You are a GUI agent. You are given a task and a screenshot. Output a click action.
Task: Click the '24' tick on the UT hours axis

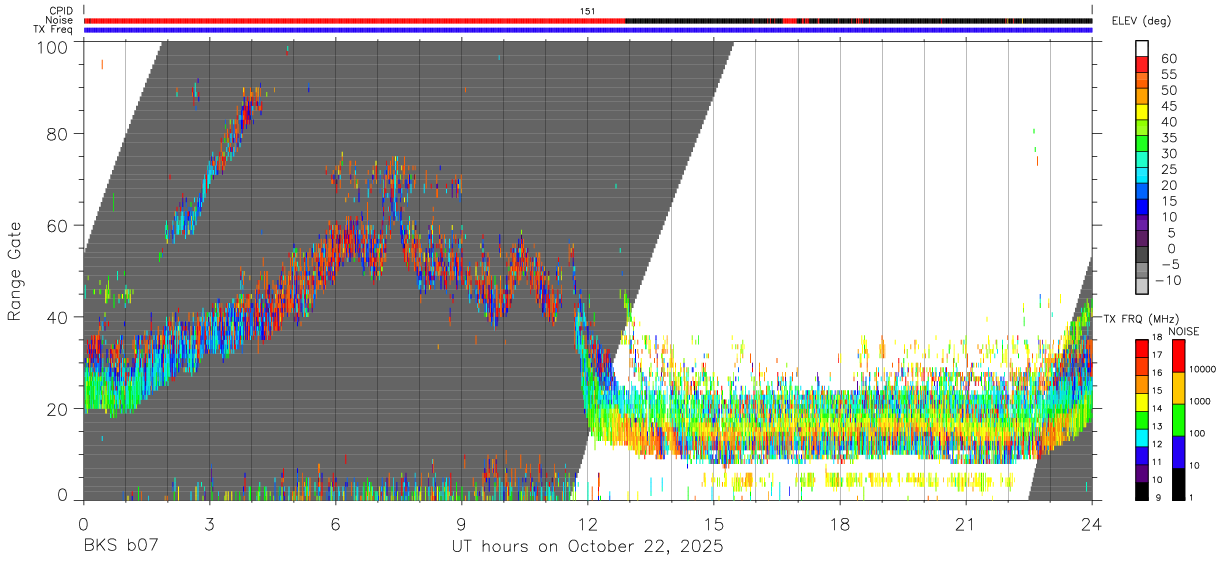click(x=1092, y=523)
